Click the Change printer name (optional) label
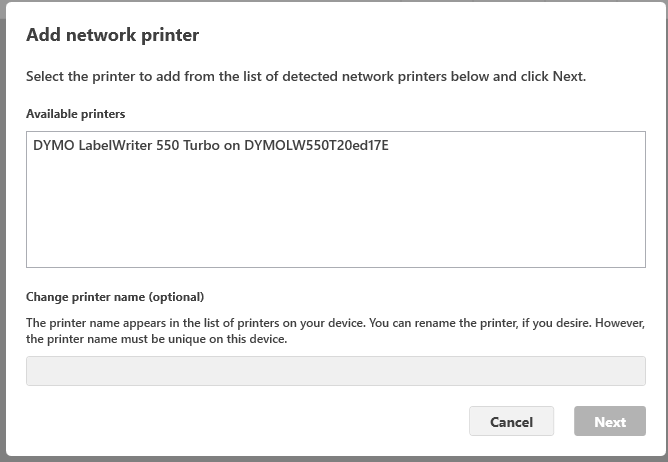The width and height of the screenshot is (668, 462). pyautogui.click(x=115, y=297)
